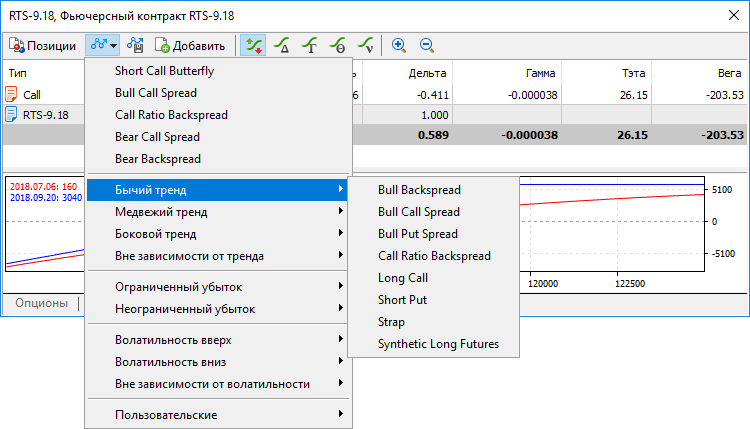
Task: Click the Позиции toolbar button
Action: tap(42, 45)
